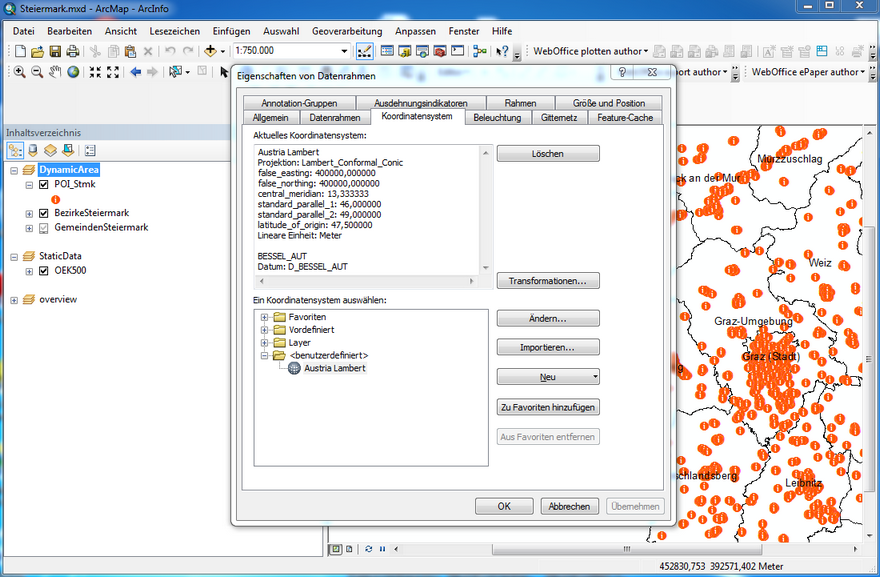Switch contents to List By Source view
The width and height of the screenshot is (880, 577).
pyautogui.click(x=33, y=150)
